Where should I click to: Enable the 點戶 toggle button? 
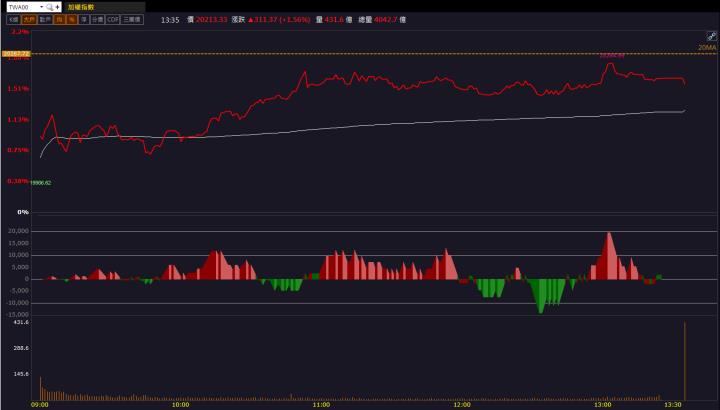coord(45,19)
